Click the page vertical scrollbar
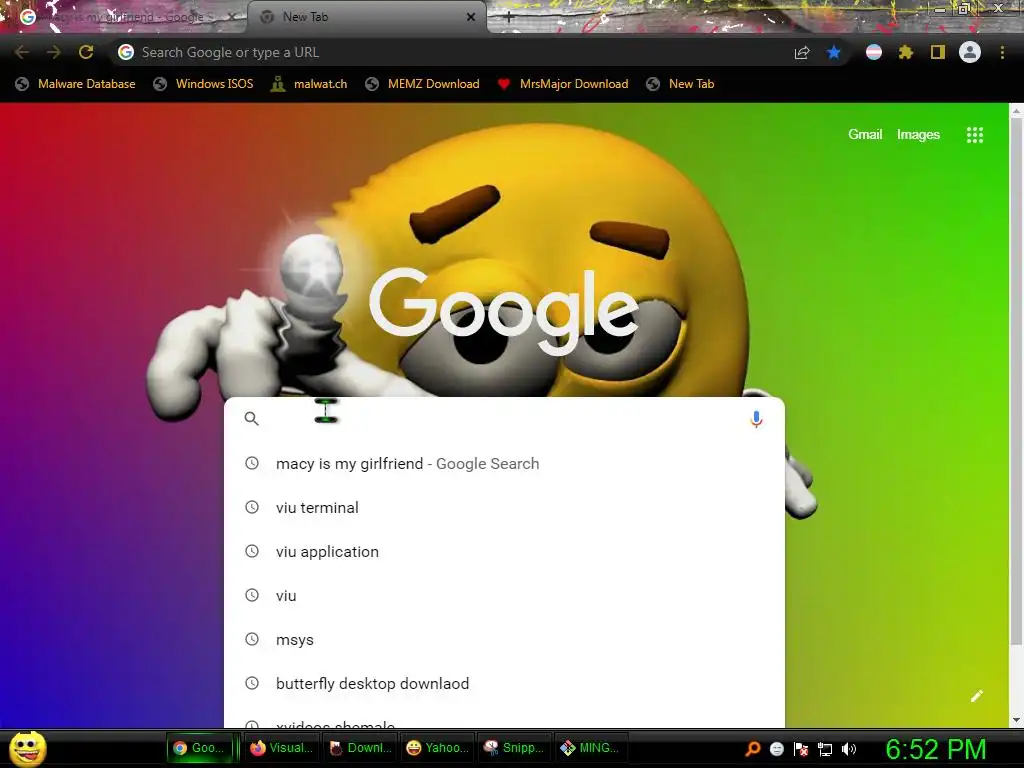 coord(1016,379)
